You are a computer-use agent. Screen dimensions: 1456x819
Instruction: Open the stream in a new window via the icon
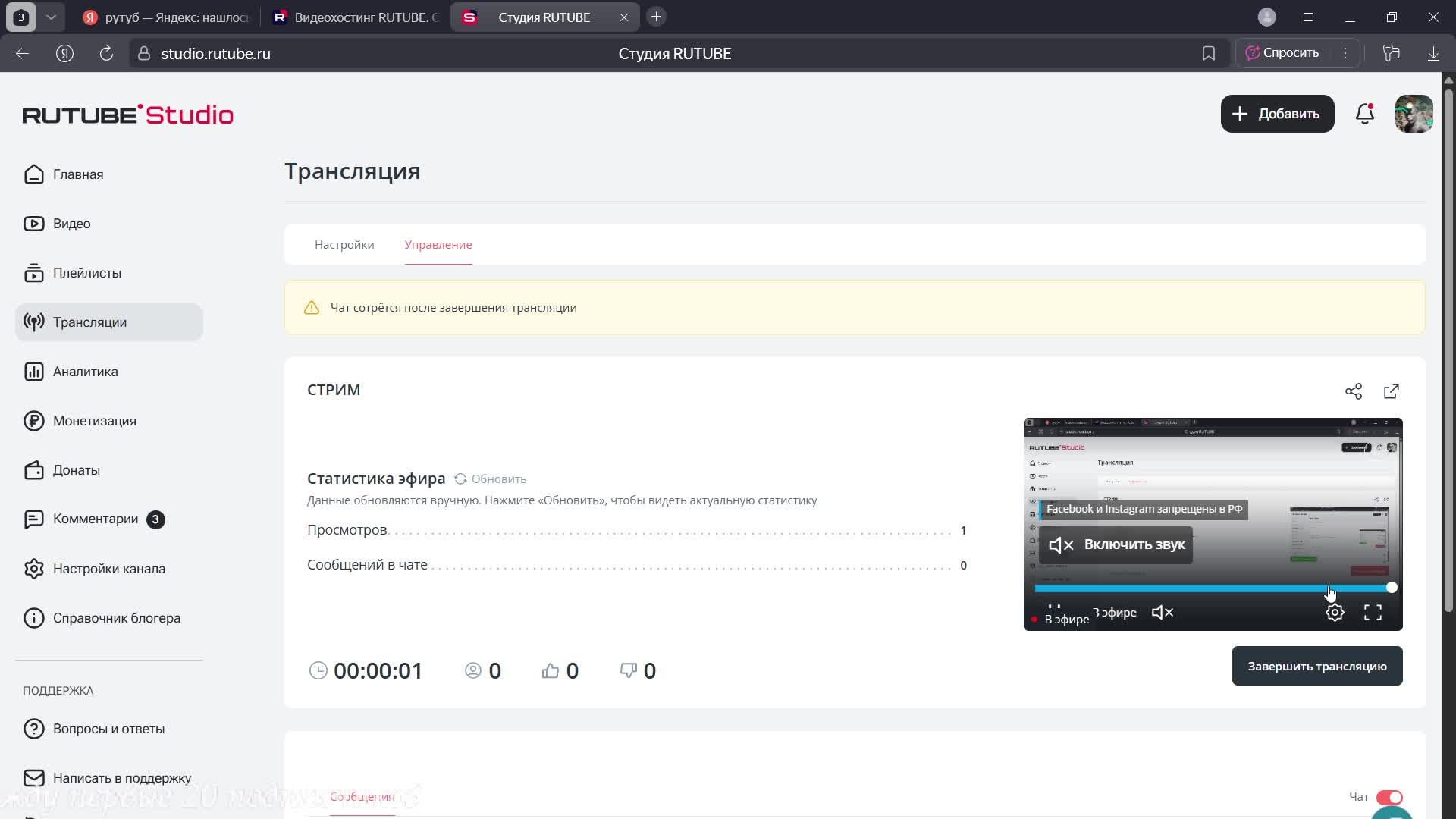pyautogui.click(x=1392, y=391)
